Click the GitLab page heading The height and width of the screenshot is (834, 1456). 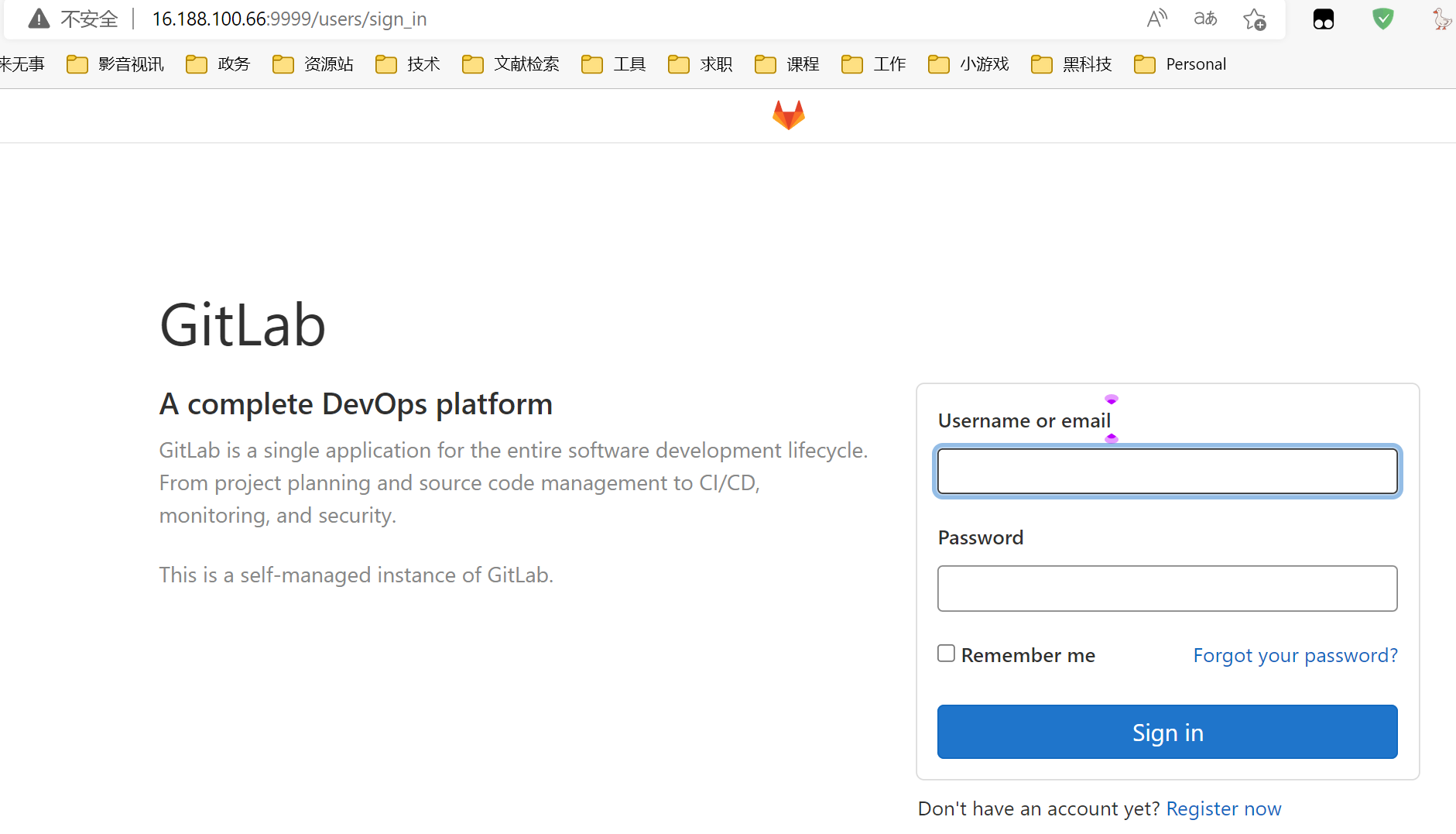point(242,325)
